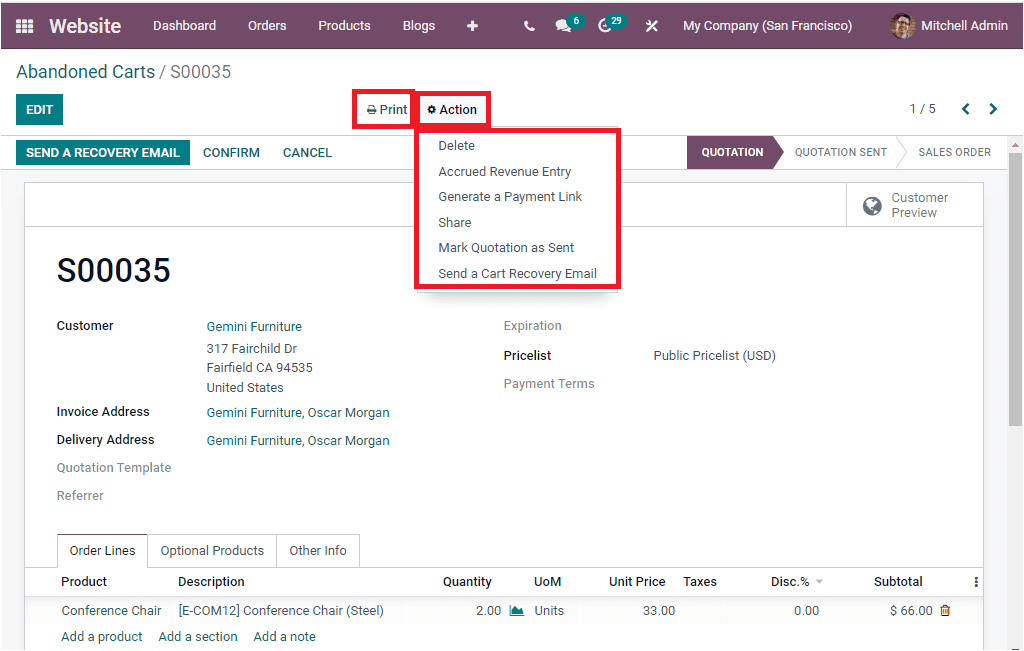Click the plus icon to create new content

(x=471, y=25)
